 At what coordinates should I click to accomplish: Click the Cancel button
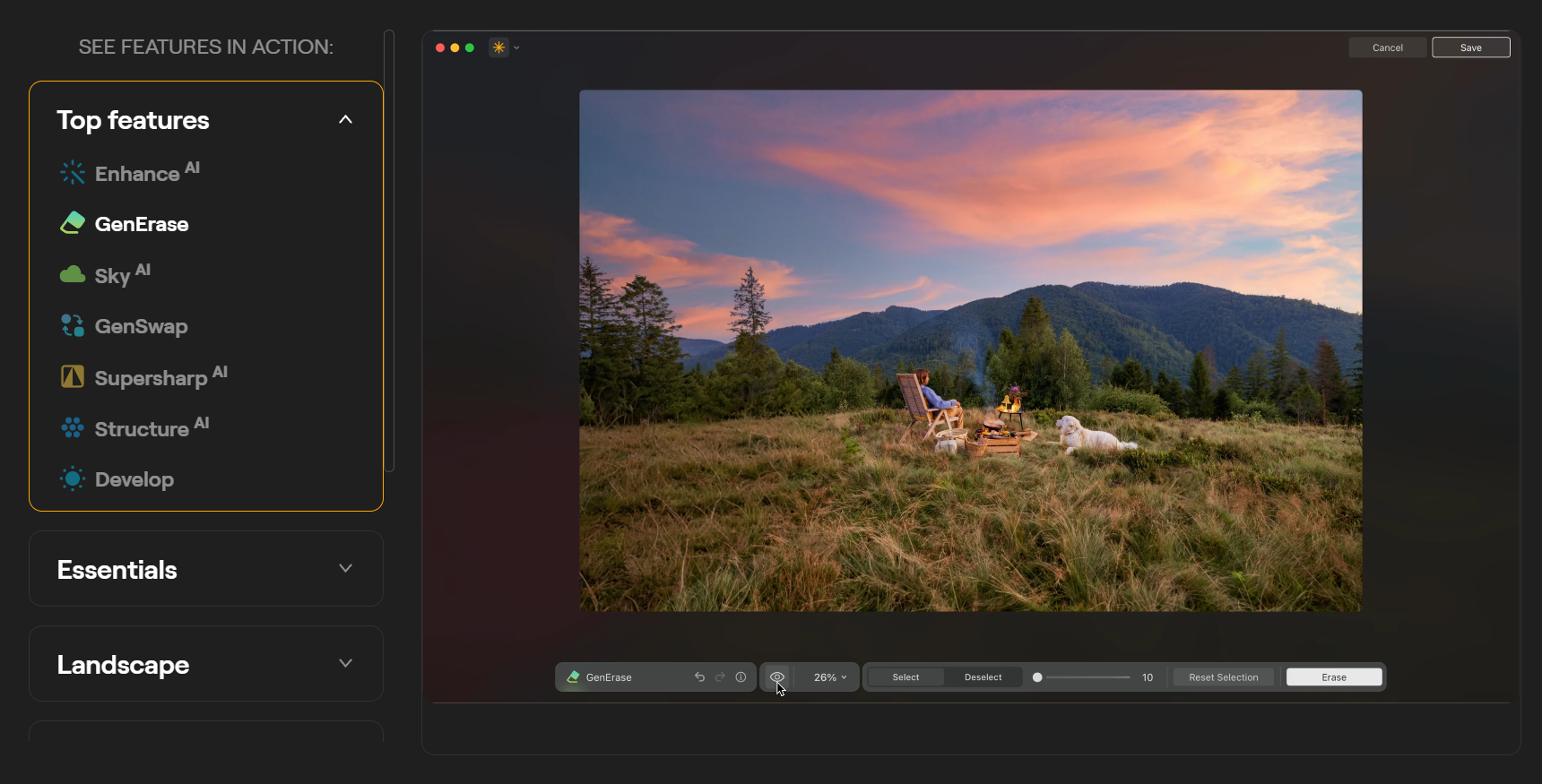(x=1387, y=47)
